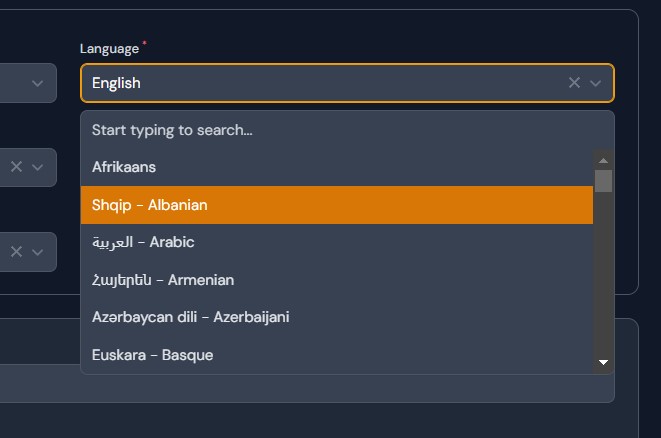
Task: Click the Language field showing English
Action: [x=320, y=83]
